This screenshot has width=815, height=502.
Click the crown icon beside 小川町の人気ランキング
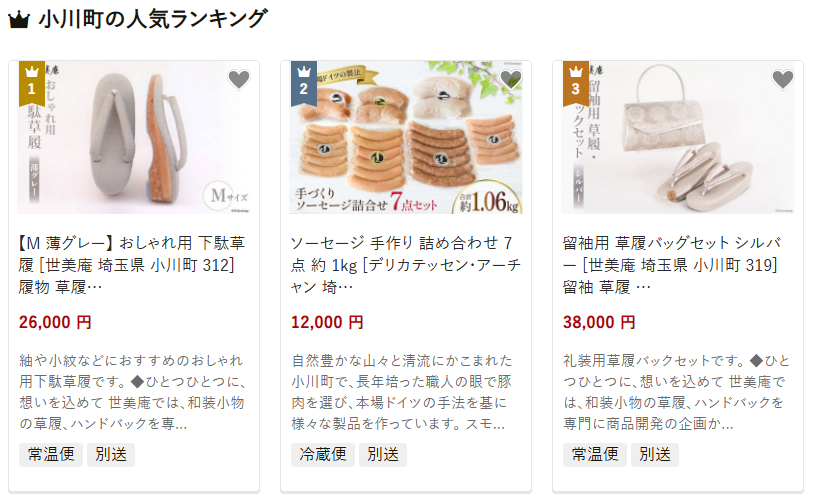pos(19,20)
